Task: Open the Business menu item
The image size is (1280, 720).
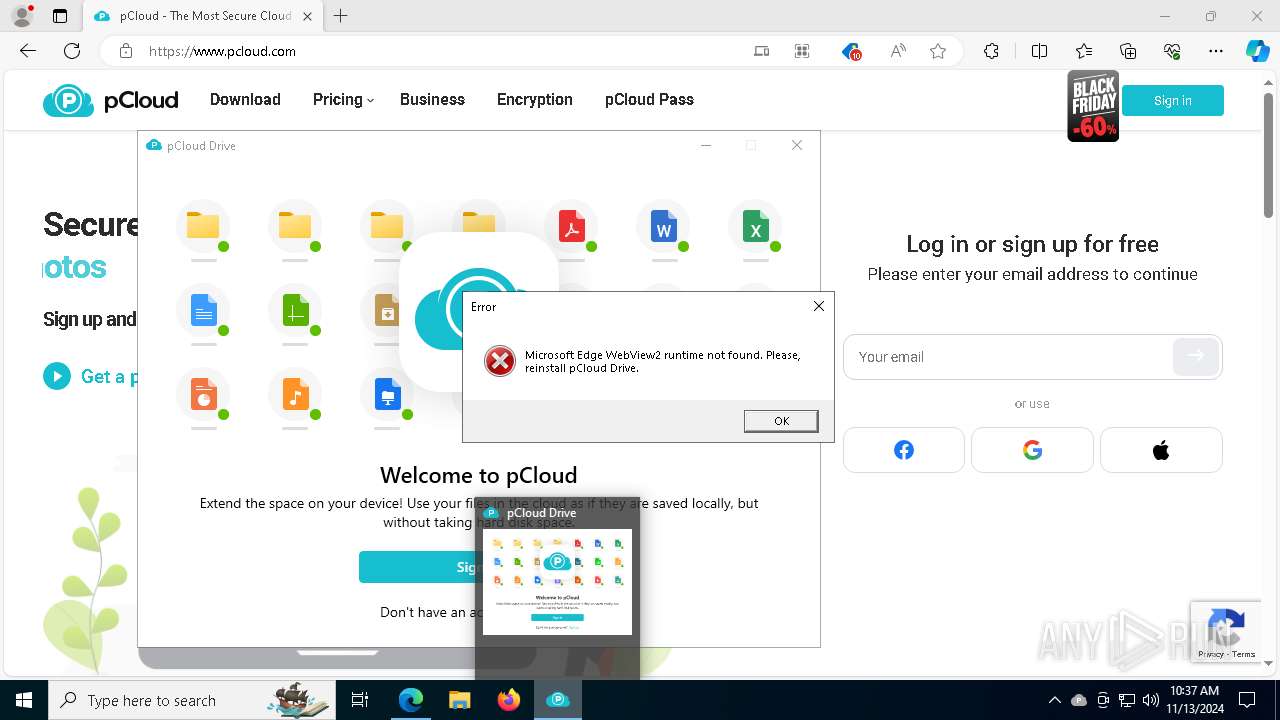Action: coord(432,99)
